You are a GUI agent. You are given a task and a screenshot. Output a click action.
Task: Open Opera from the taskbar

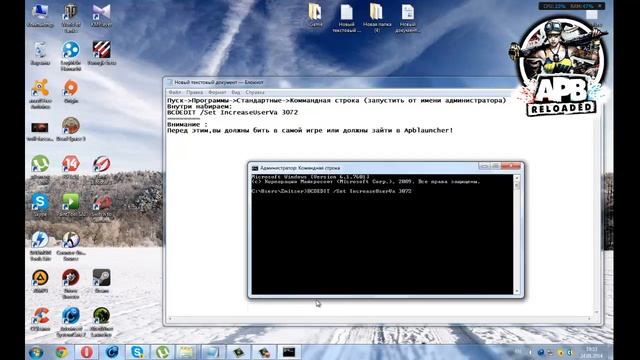(86, 352)
